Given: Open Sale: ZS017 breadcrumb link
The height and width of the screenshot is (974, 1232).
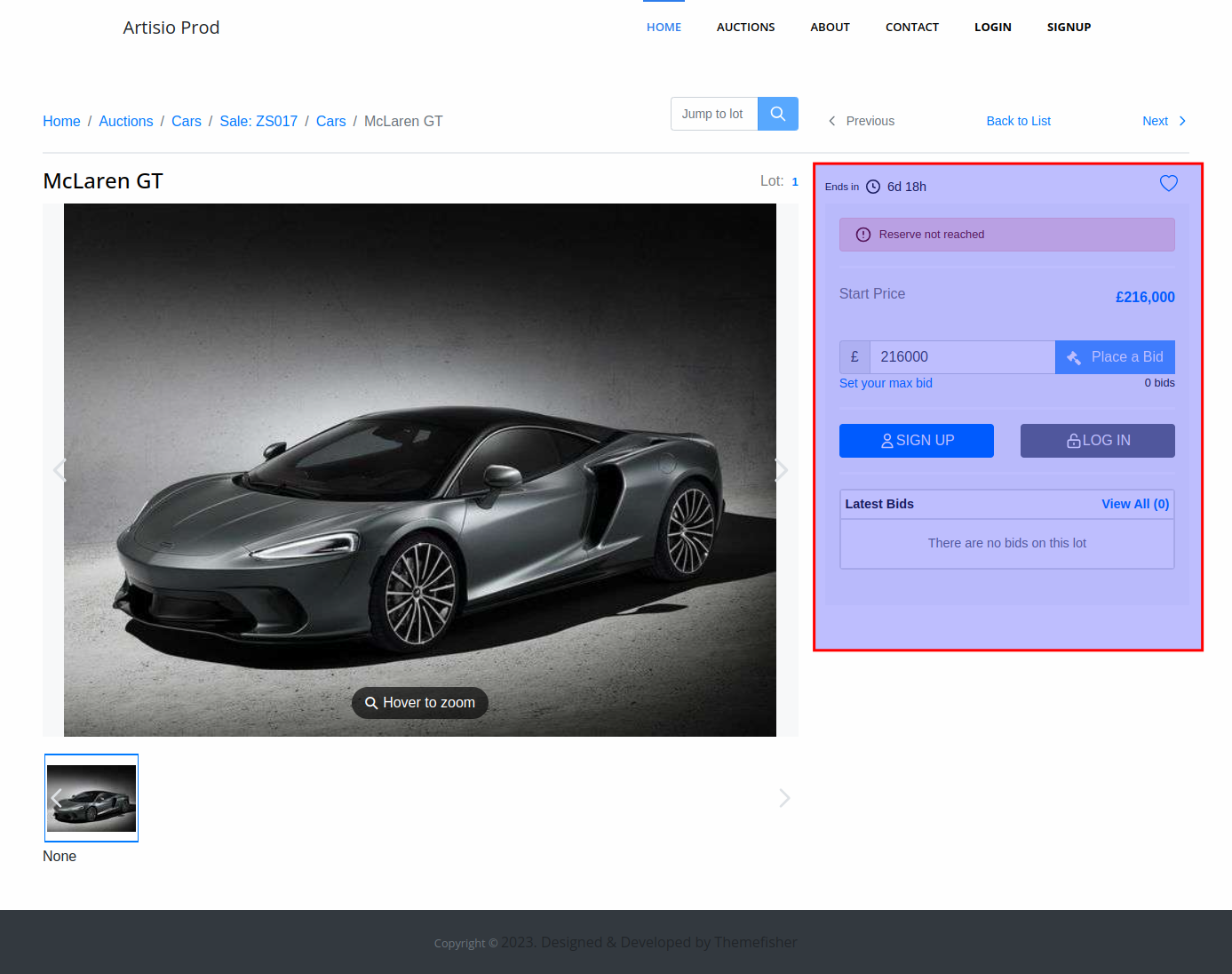Looking at the screenshot, I should point(258,122).
